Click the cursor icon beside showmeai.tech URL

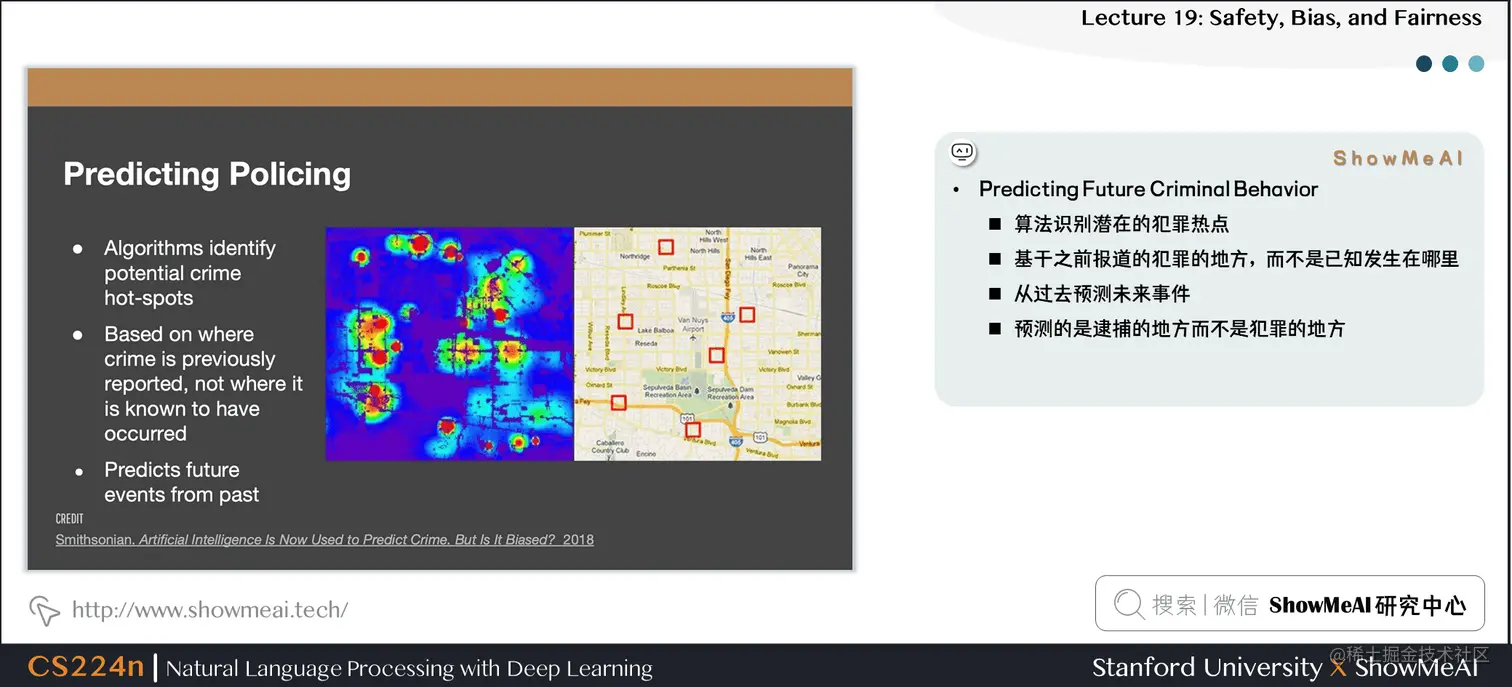click(44, 610)
